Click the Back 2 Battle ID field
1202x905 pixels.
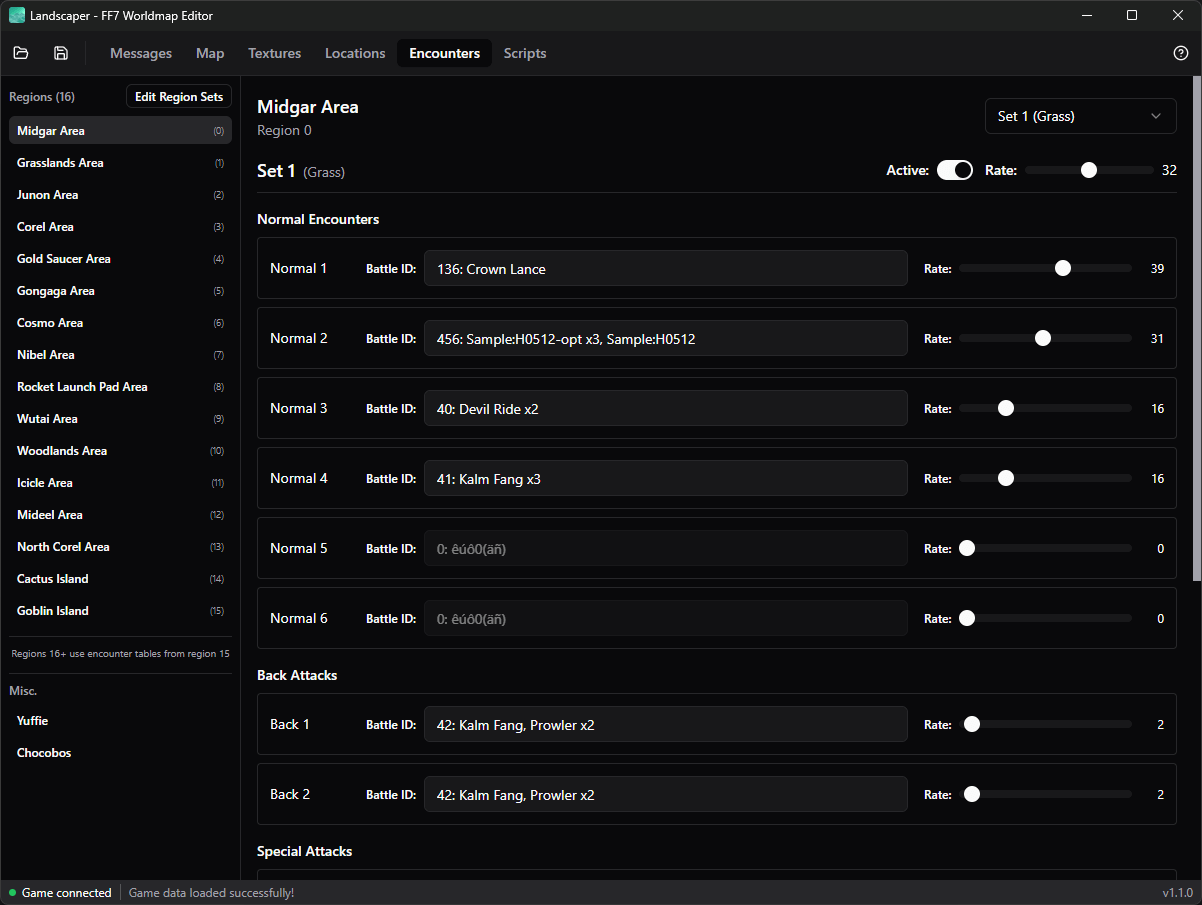[x=666, y=794]
